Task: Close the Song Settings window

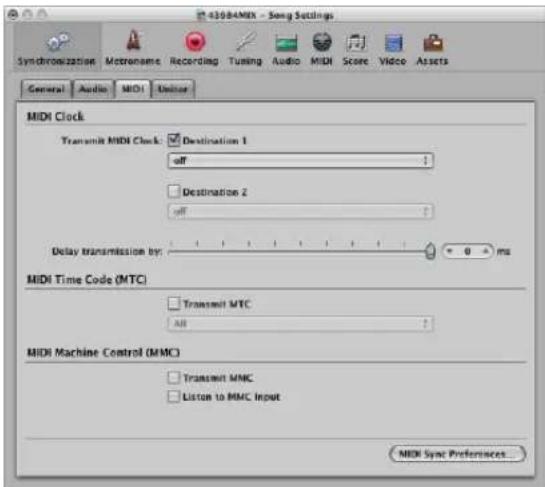Action: click(13, 14)
